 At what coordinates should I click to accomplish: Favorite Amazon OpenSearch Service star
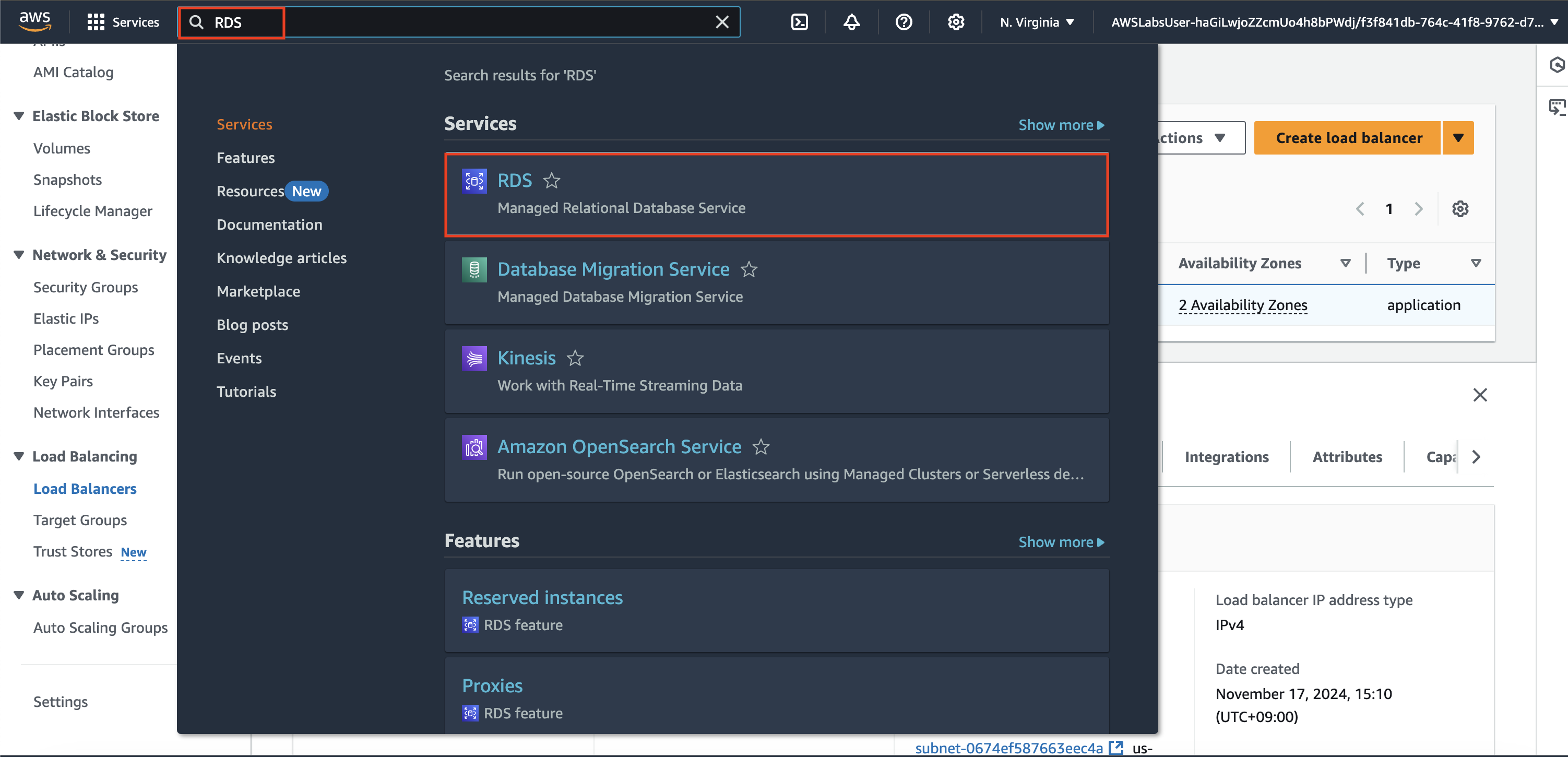tap(761, 447)
